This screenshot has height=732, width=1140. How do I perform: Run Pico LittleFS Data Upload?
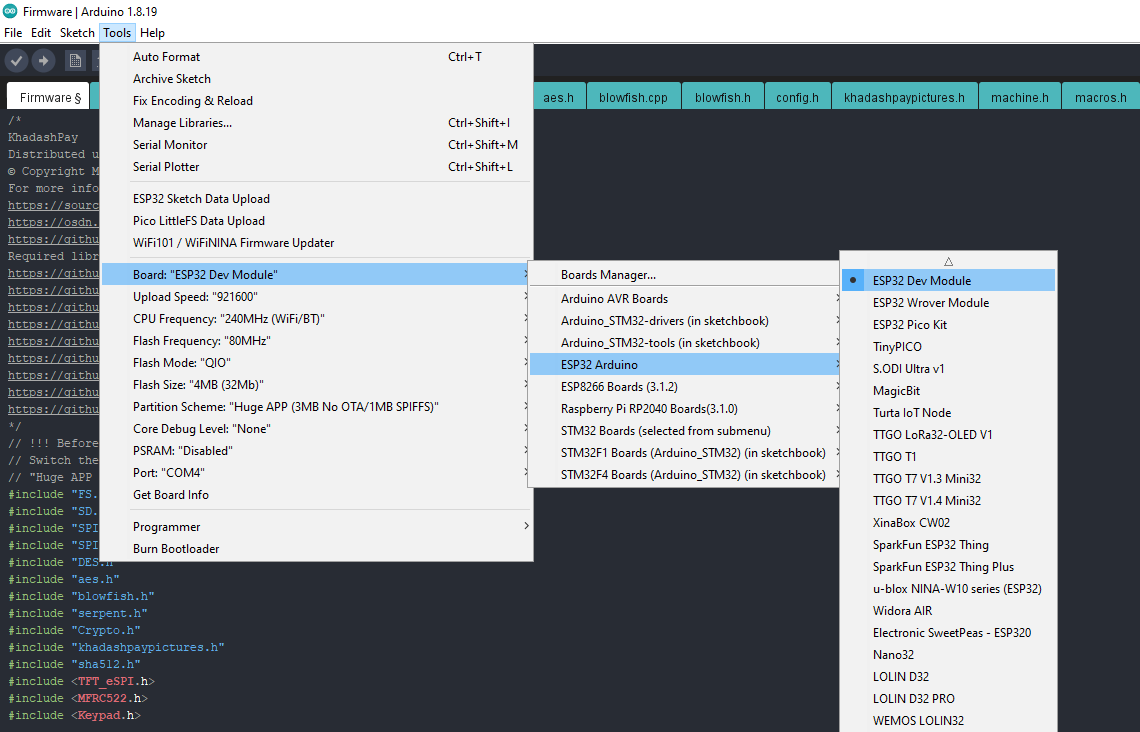pyautogui.click(x=317, y=221)
